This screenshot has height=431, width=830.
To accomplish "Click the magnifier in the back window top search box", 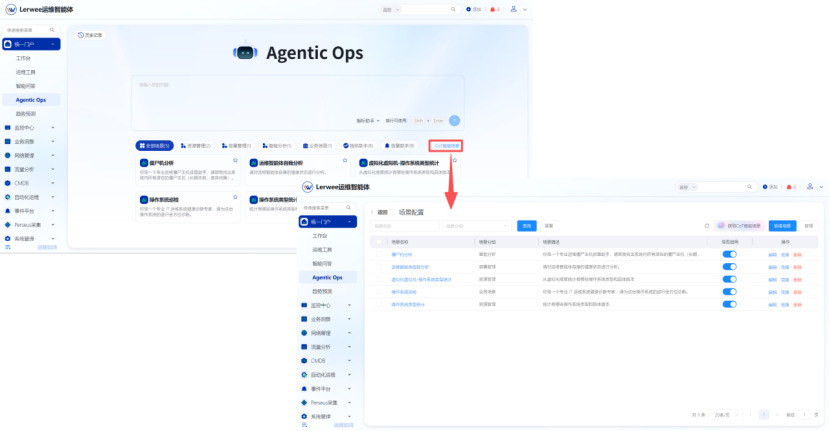I will [x=453, y=10].
